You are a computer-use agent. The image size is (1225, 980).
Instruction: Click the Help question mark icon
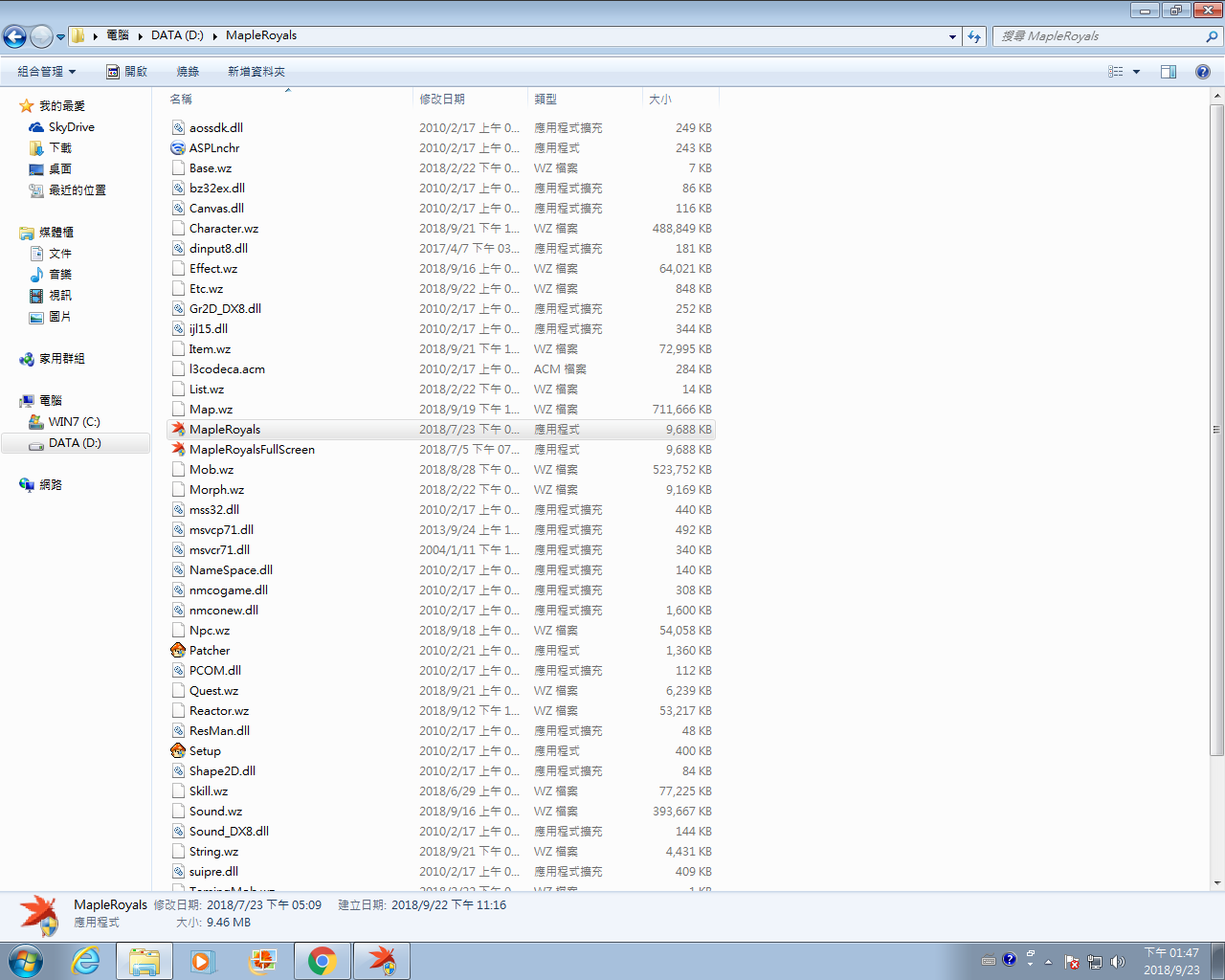[1203, 72]
